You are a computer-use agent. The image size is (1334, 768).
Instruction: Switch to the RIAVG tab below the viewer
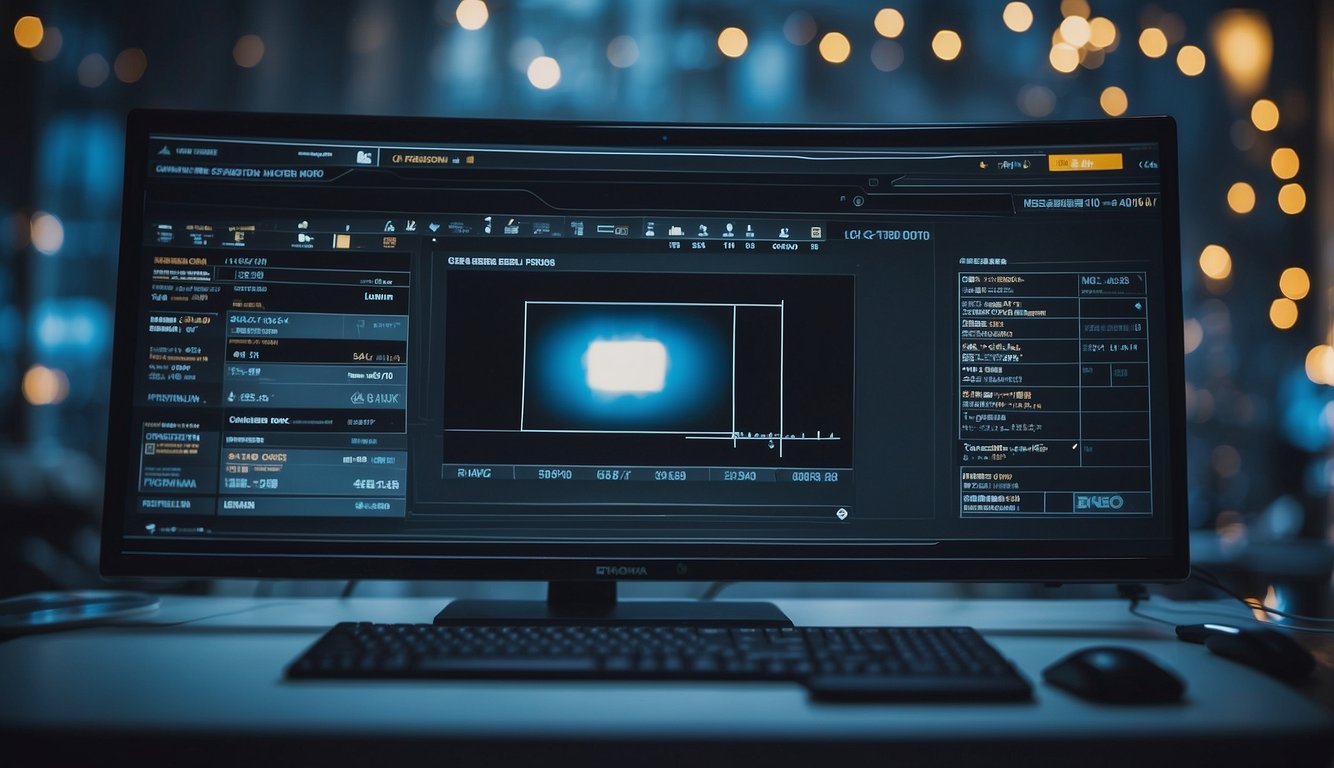pos(474,474)
